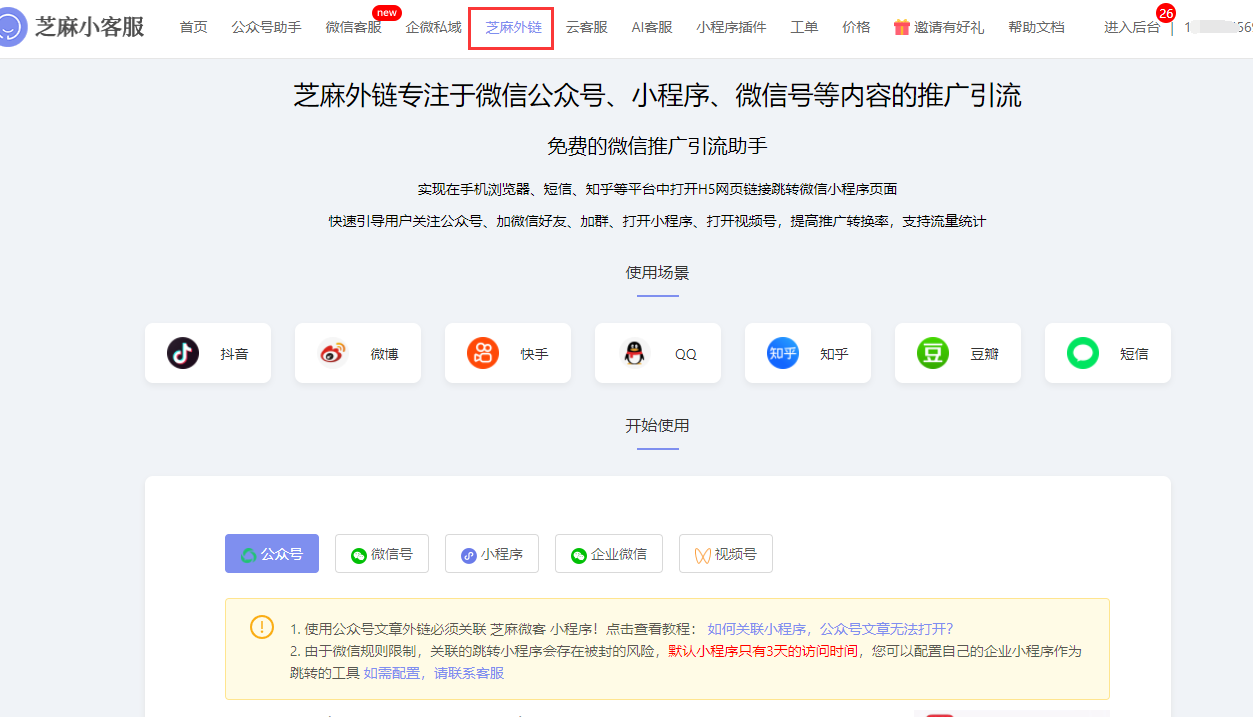Viewport: 1253px width, 717px height.
Task: Click the 知乎 Zhihu icon
Action: 783,353
